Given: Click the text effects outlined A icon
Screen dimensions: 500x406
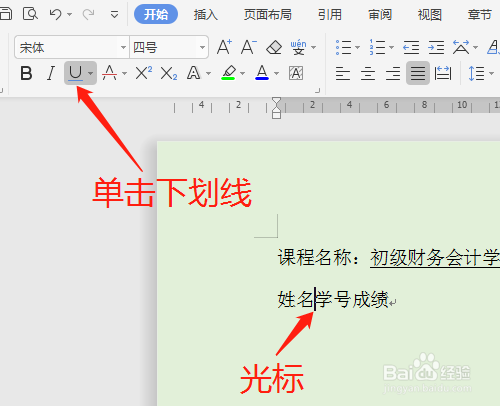Looking at the screenshot, I should [x=194, y=73].
